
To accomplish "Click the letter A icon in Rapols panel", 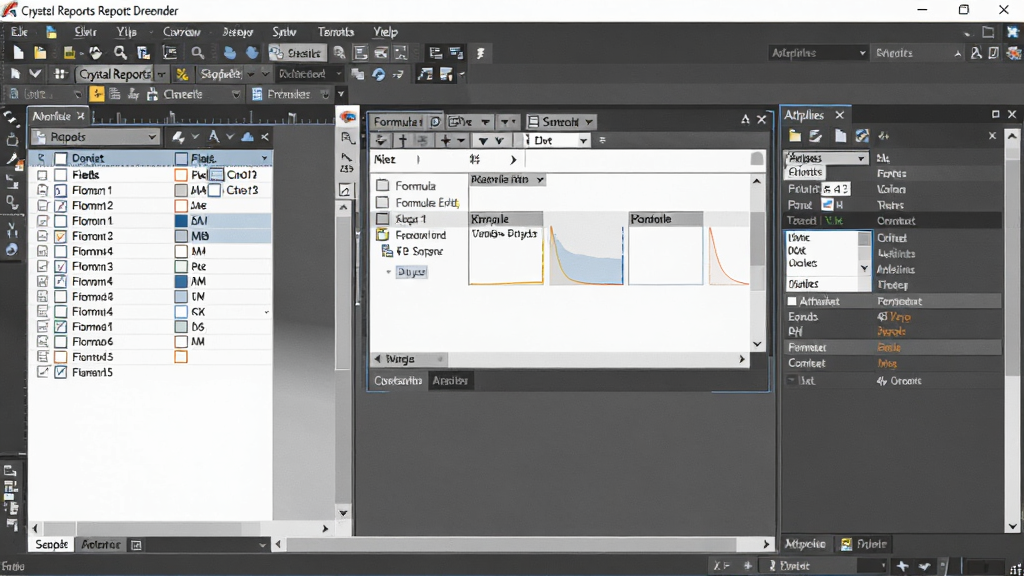I will pos(214,136).
